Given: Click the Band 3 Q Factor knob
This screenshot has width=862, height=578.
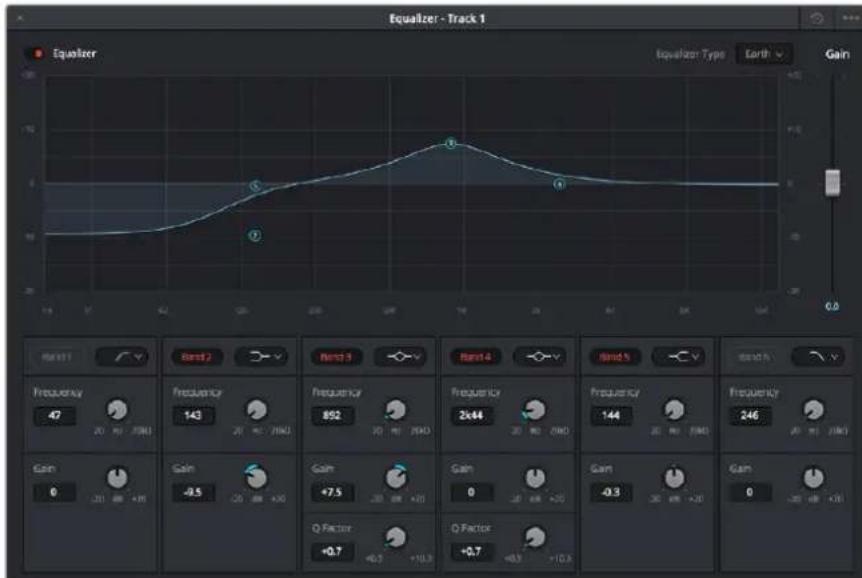Looking at the screenshot, I should tap(395, 537).
